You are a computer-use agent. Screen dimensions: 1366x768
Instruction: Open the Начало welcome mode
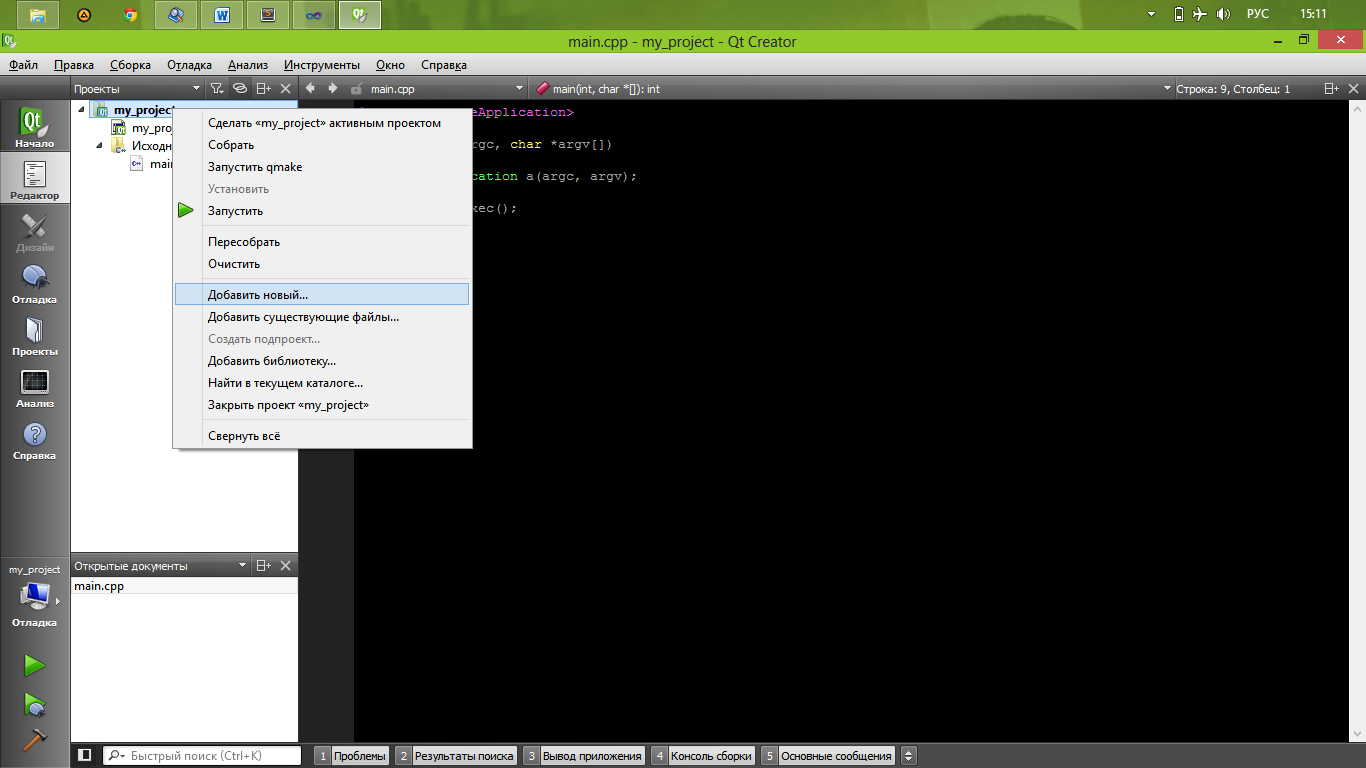point(35,127)
